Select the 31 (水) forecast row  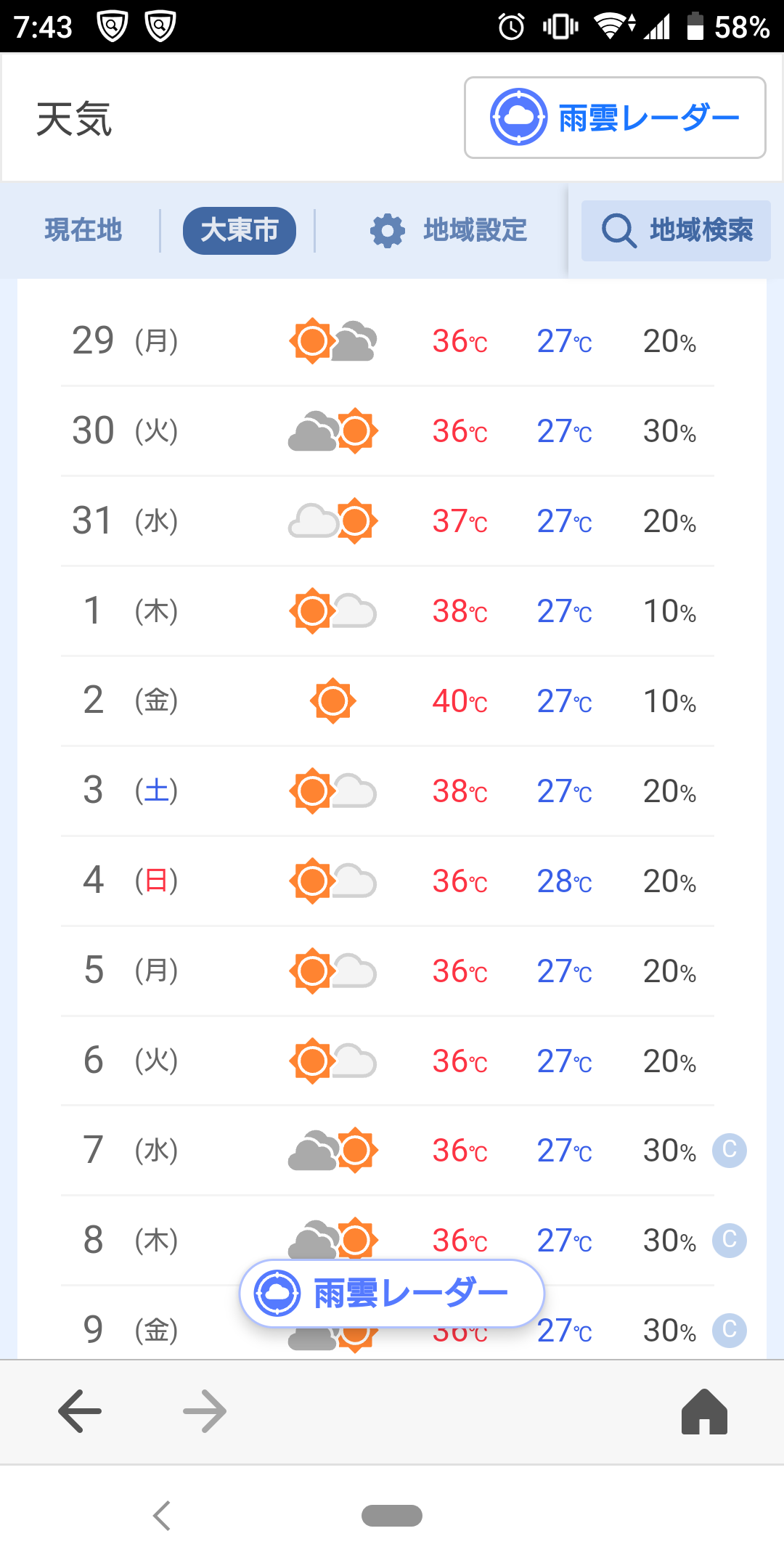point(388,521)
